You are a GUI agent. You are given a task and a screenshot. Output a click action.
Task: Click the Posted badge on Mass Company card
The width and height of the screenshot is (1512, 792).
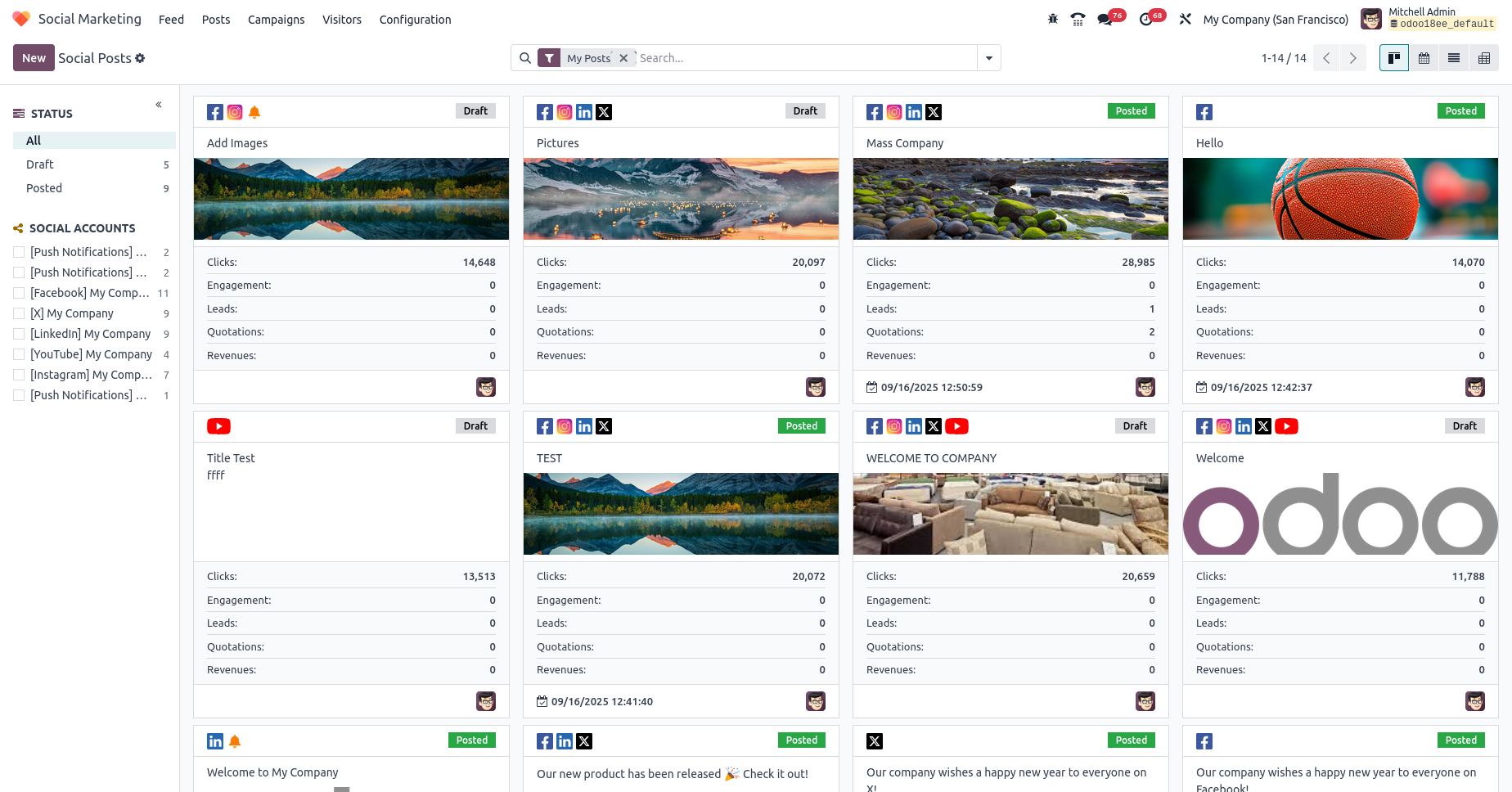point(1132,111)
